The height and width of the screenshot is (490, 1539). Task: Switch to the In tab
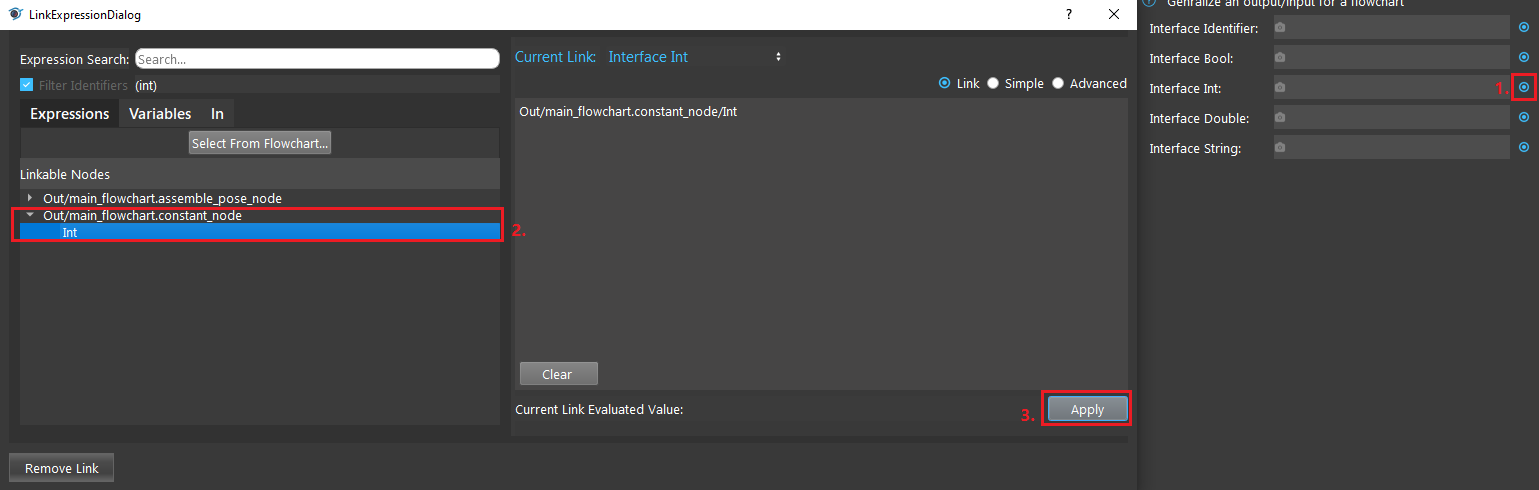[x=217, y=114]
